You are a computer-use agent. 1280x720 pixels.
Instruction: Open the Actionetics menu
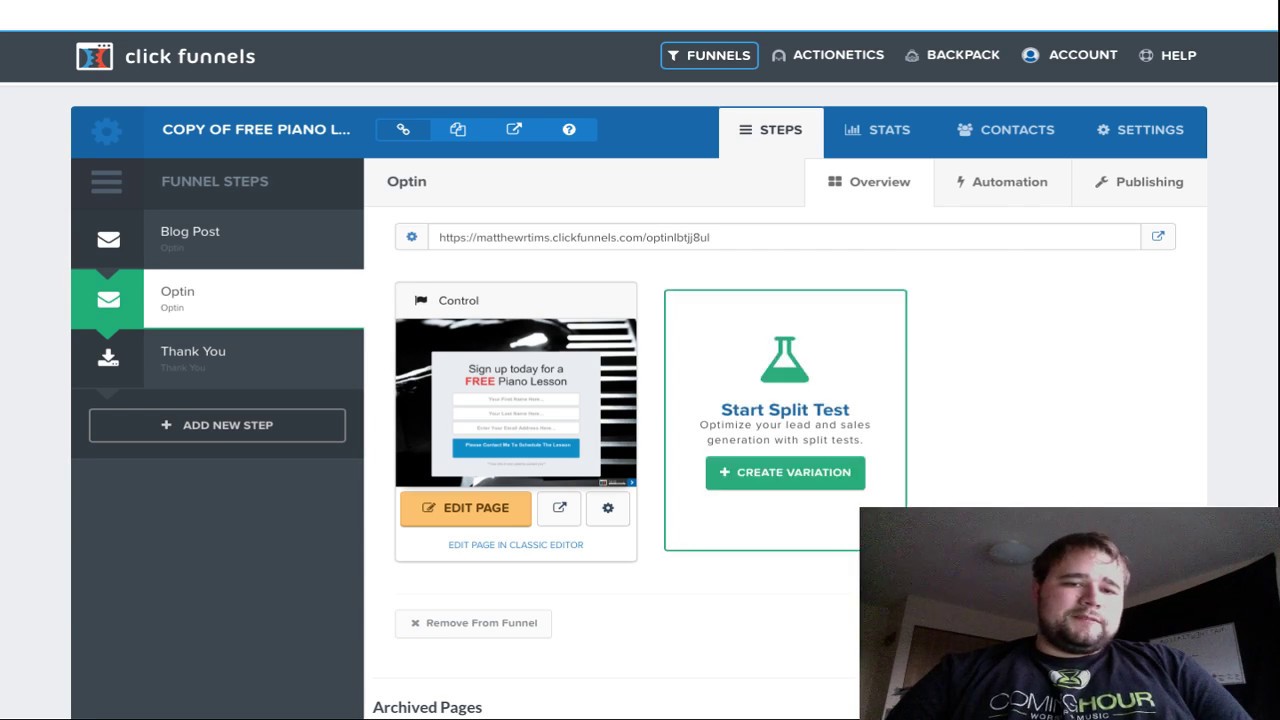[828, 55]
